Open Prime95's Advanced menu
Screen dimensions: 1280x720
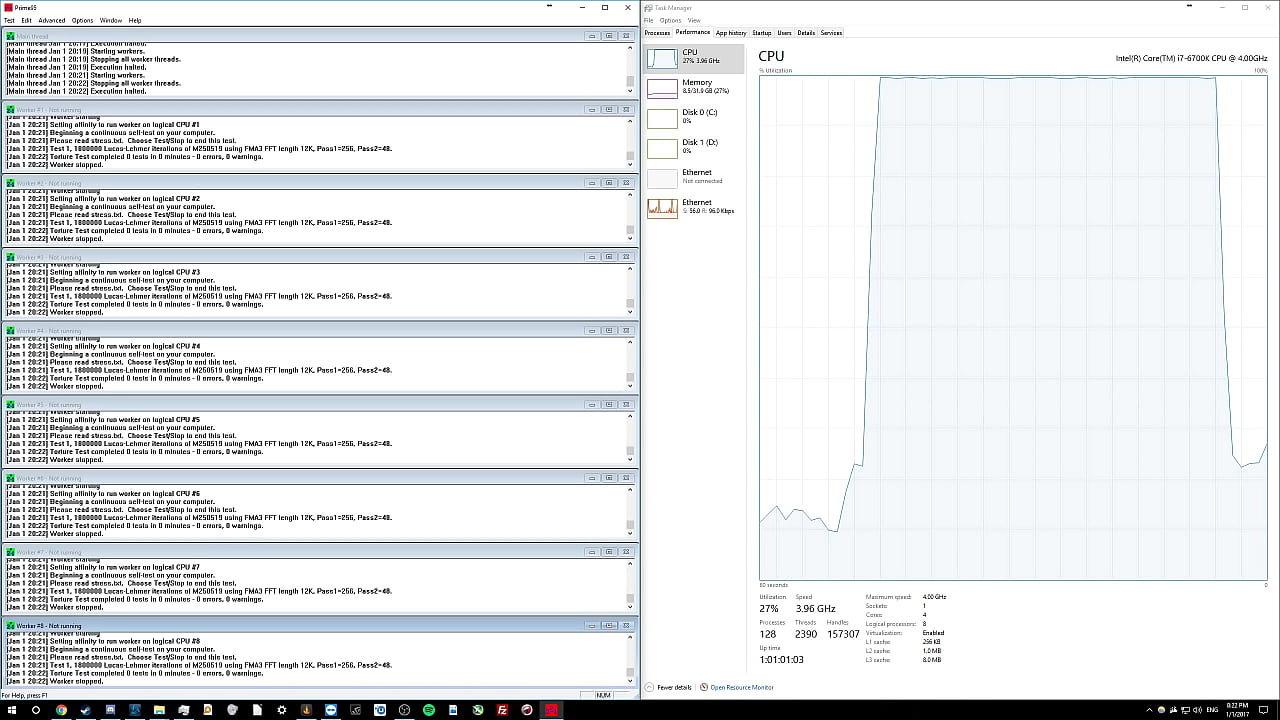click(51, 20)
